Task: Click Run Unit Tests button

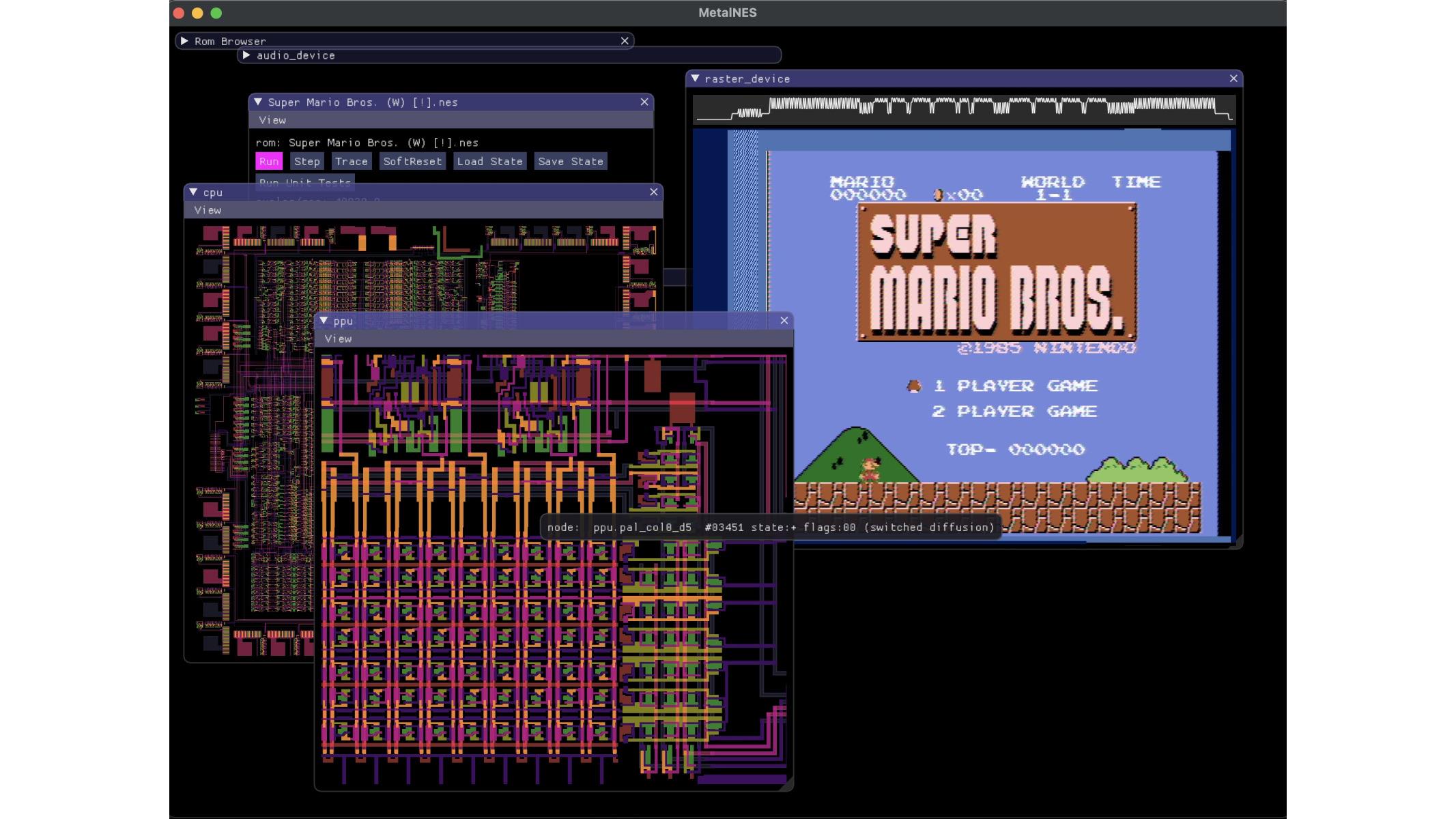Action: (x=305, y=182)
